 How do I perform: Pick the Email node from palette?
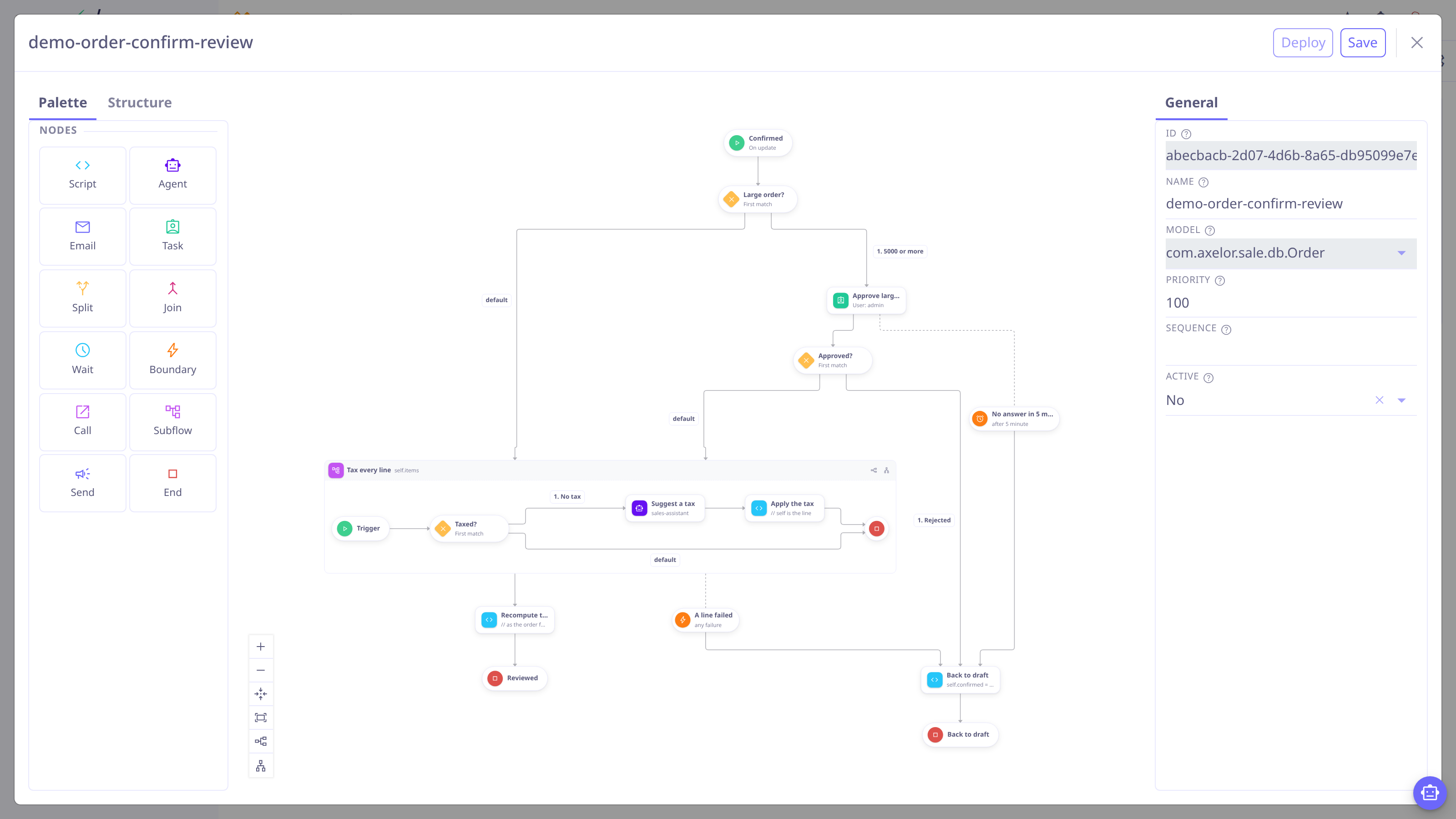click(82, 236)
